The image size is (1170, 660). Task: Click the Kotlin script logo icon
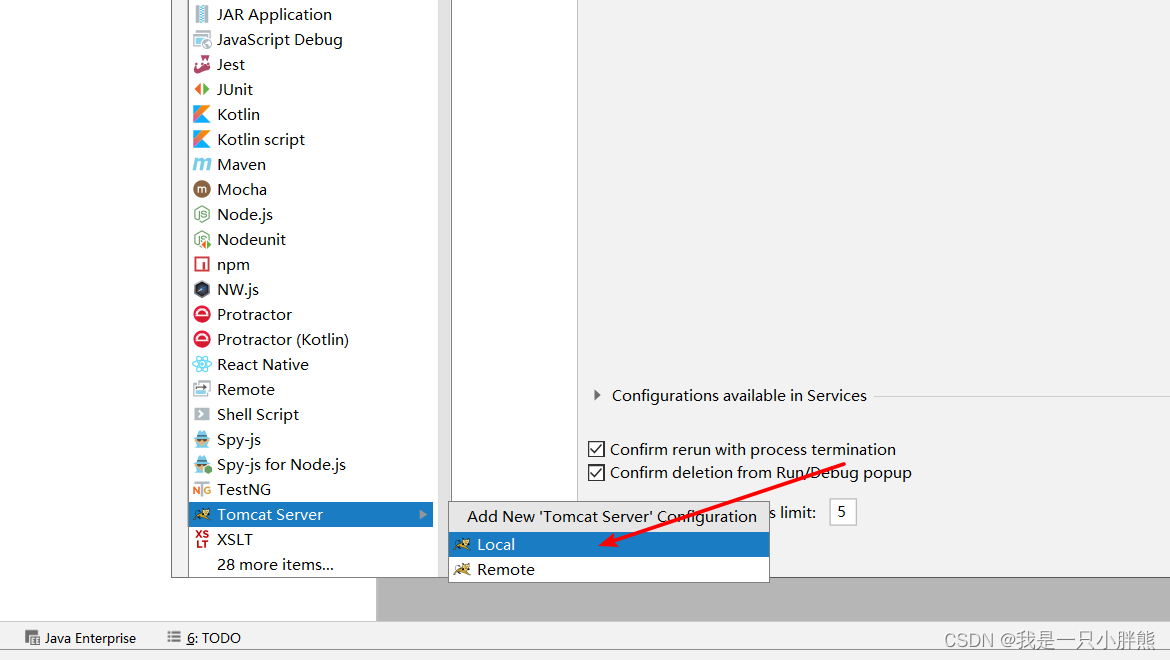(x=201, y=139)
